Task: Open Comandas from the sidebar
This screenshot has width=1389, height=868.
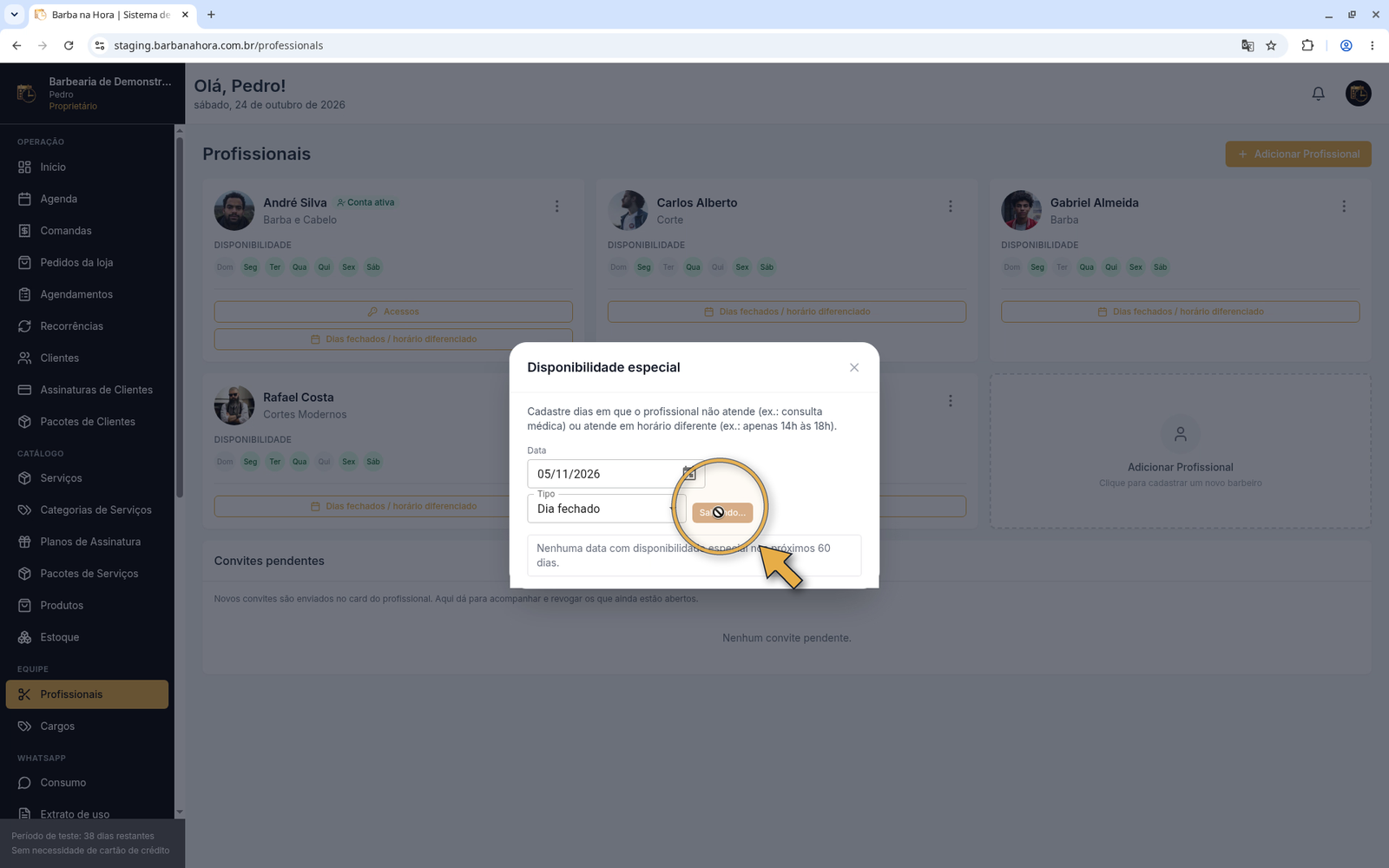Action: 87,231
